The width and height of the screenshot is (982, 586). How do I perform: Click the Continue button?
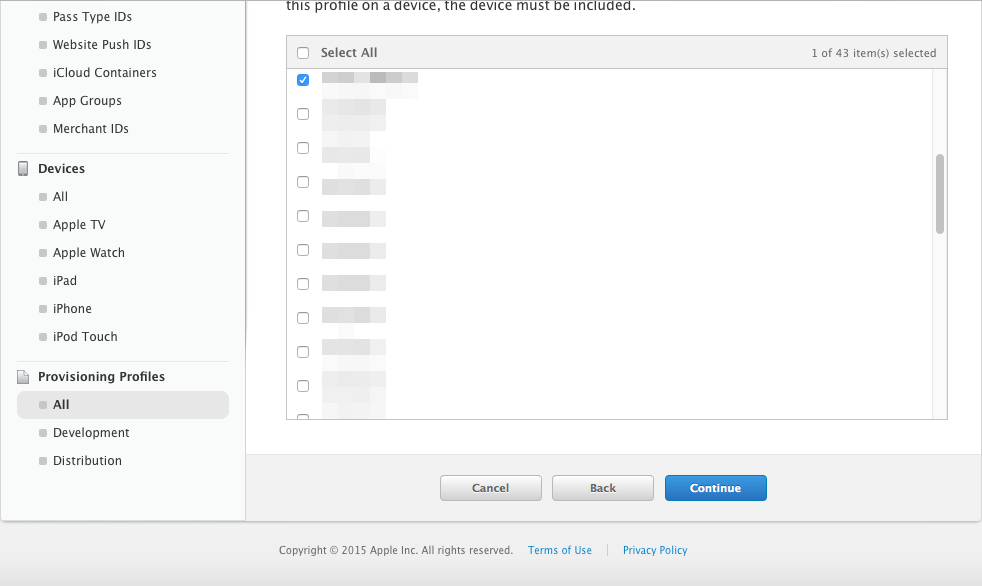(x=716, y=488)
